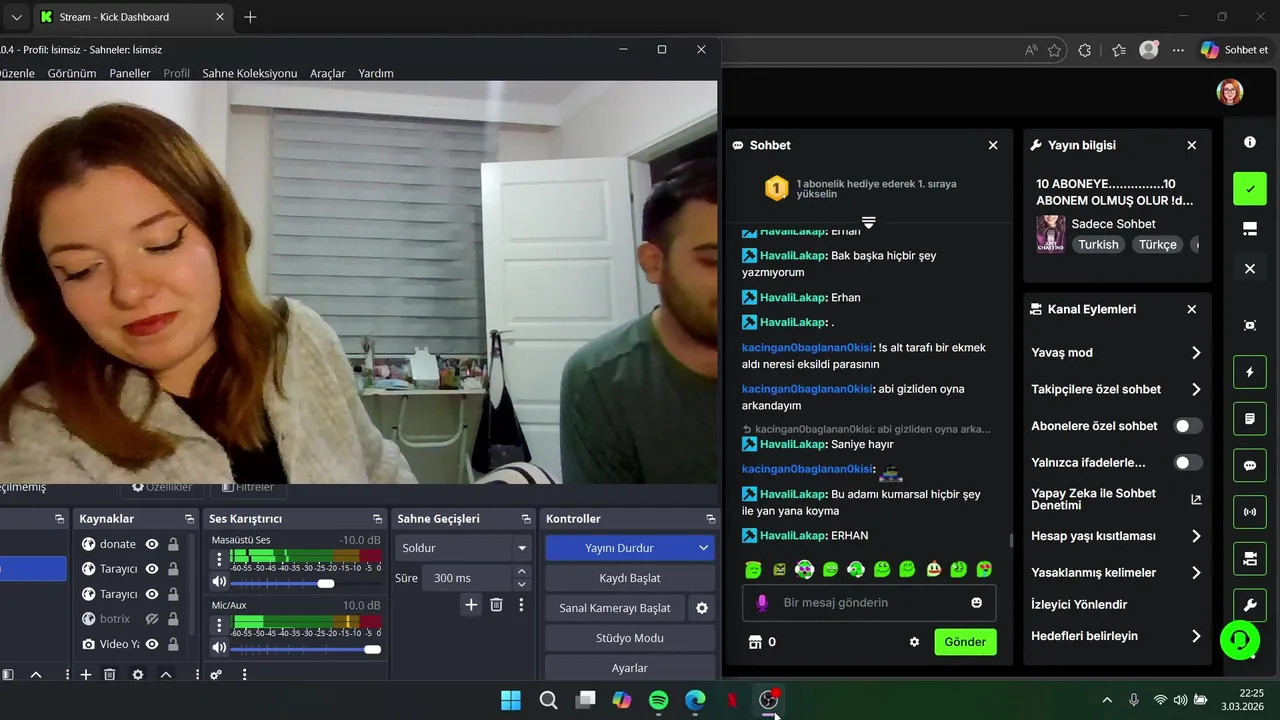
Task: Click the green Gönder button
Action: click(965, 642)
